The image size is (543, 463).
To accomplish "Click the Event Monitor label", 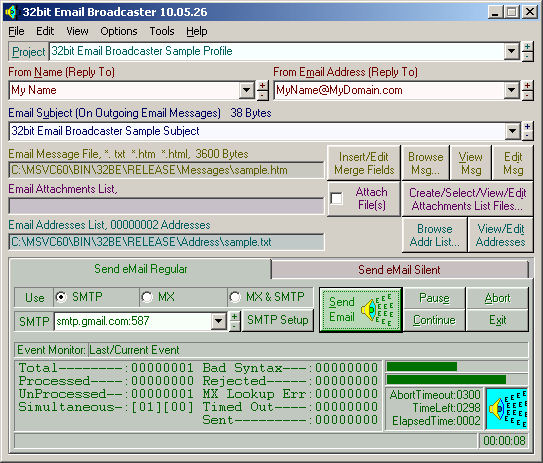I will [x=51, y=350].
